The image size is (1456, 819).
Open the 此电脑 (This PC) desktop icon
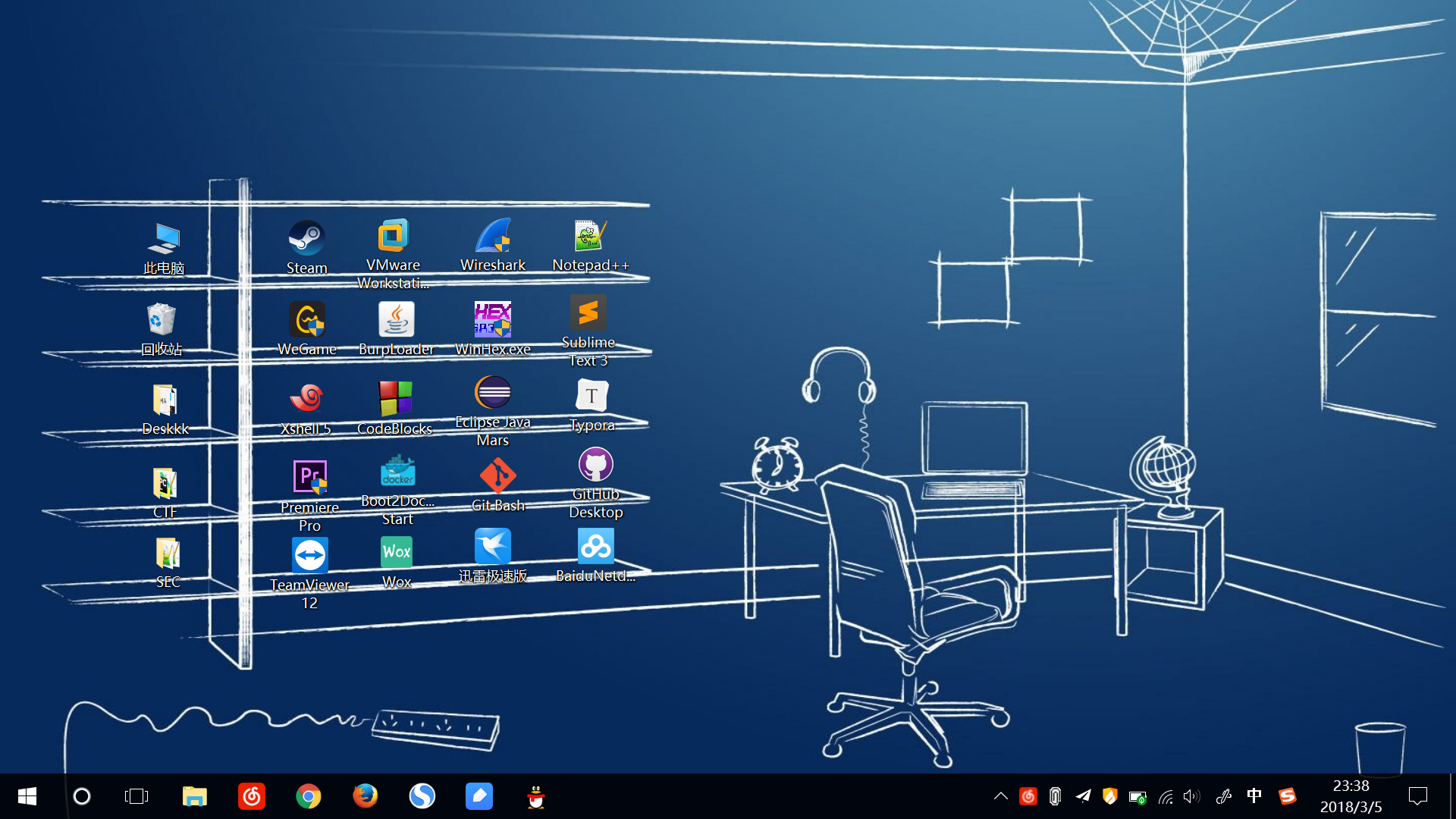click(x=164, y=249)
